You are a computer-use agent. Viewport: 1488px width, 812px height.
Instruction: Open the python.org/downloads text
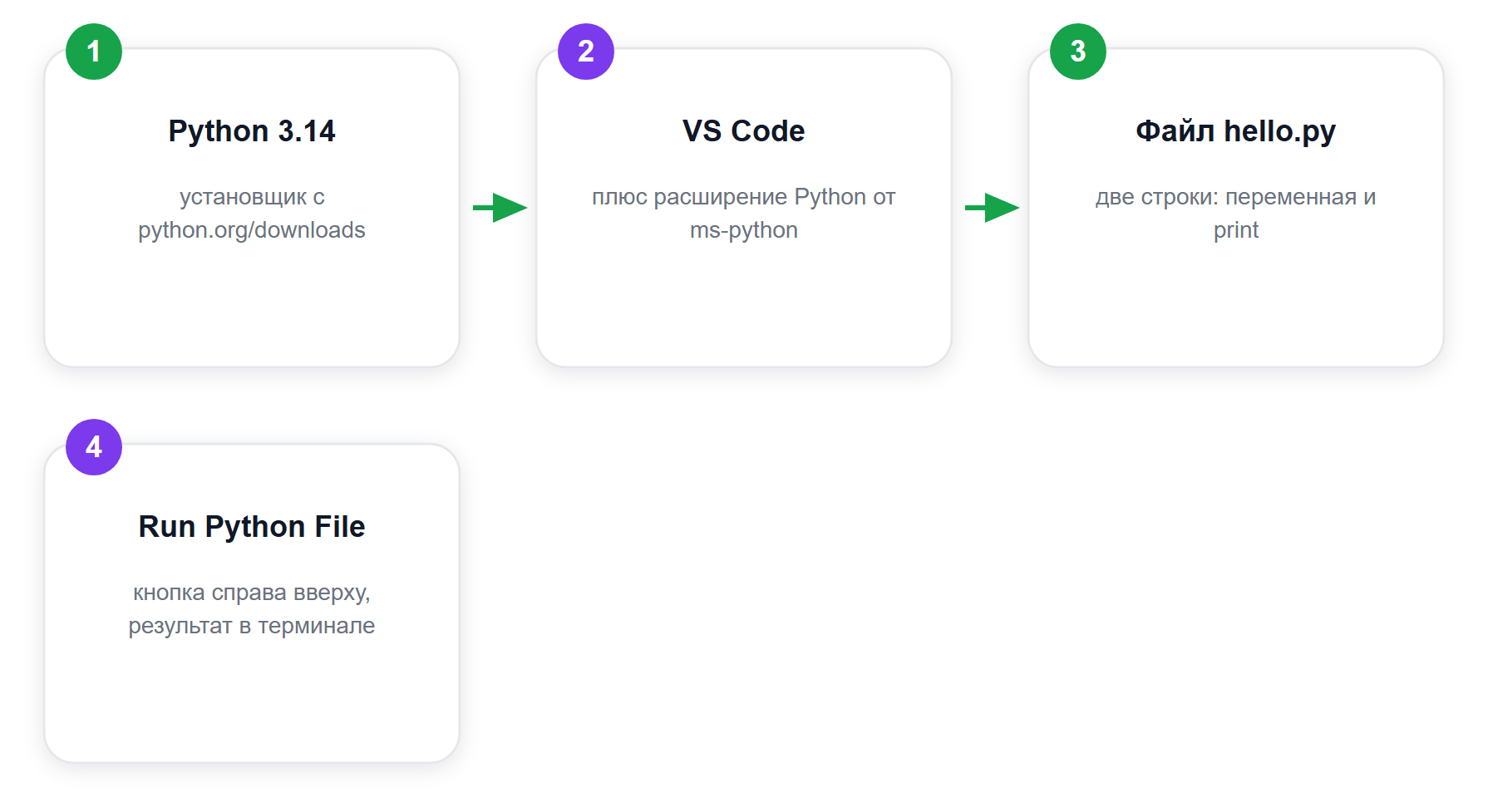pyautogui.click(x=252, y=230)
